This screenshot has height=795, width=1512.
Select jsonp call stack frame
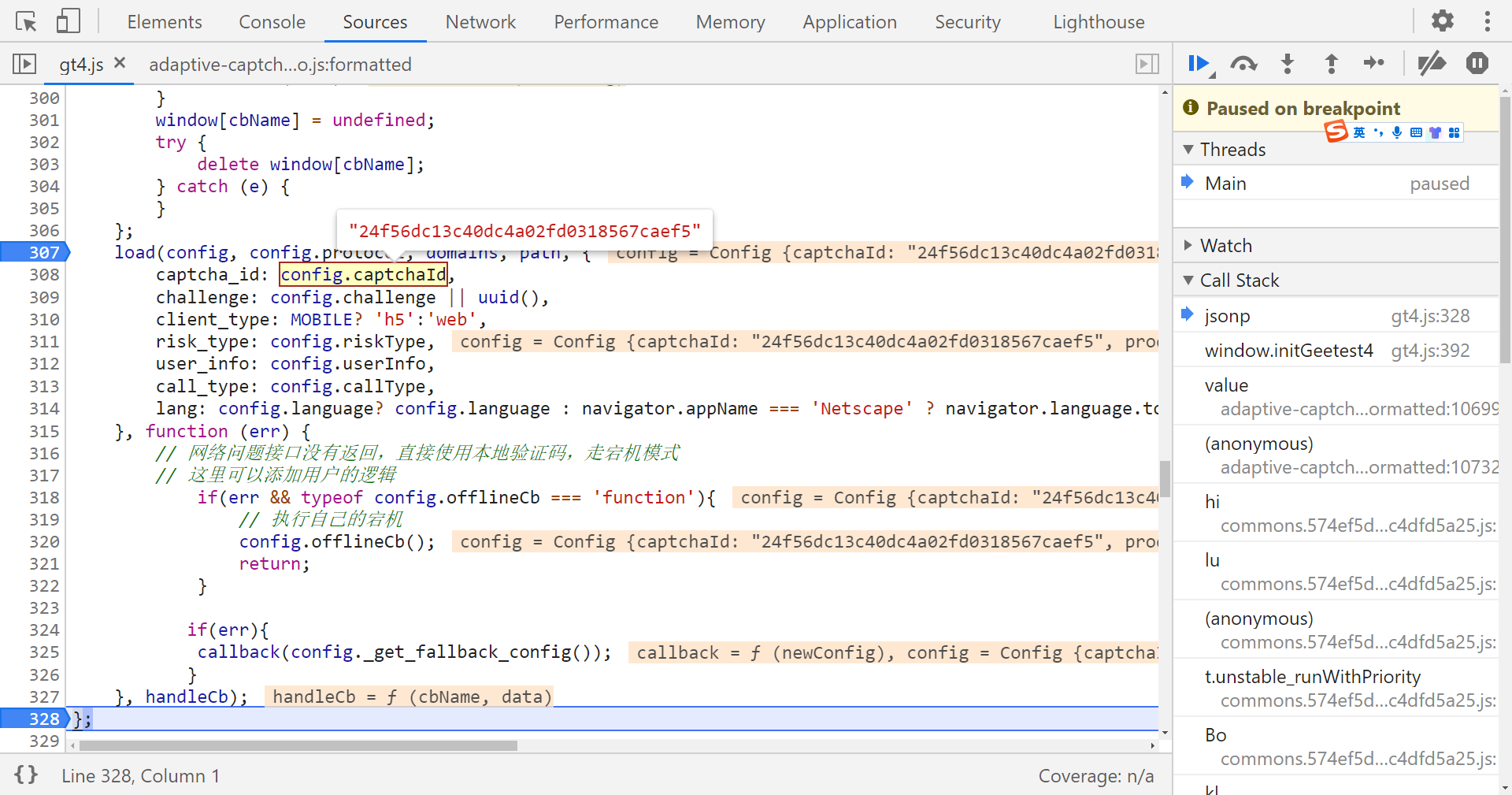pyautogui.click(x=1336, y=315)
